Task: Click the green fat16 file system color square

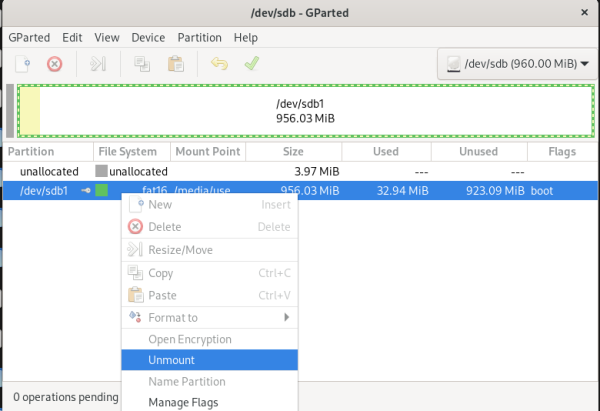Action: (101, 190)
